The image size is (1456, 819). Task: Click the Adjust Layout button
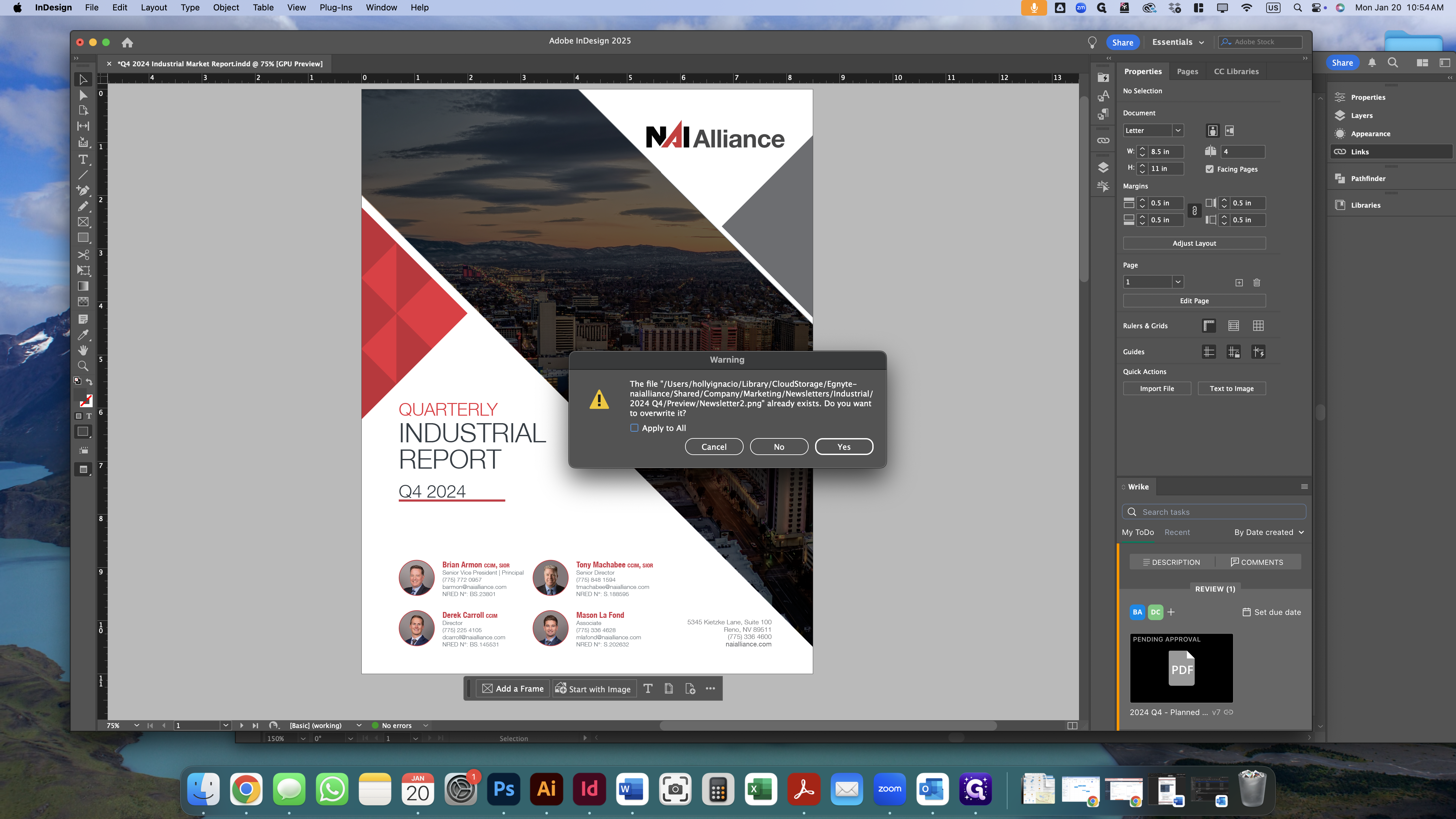point(1194,243)
